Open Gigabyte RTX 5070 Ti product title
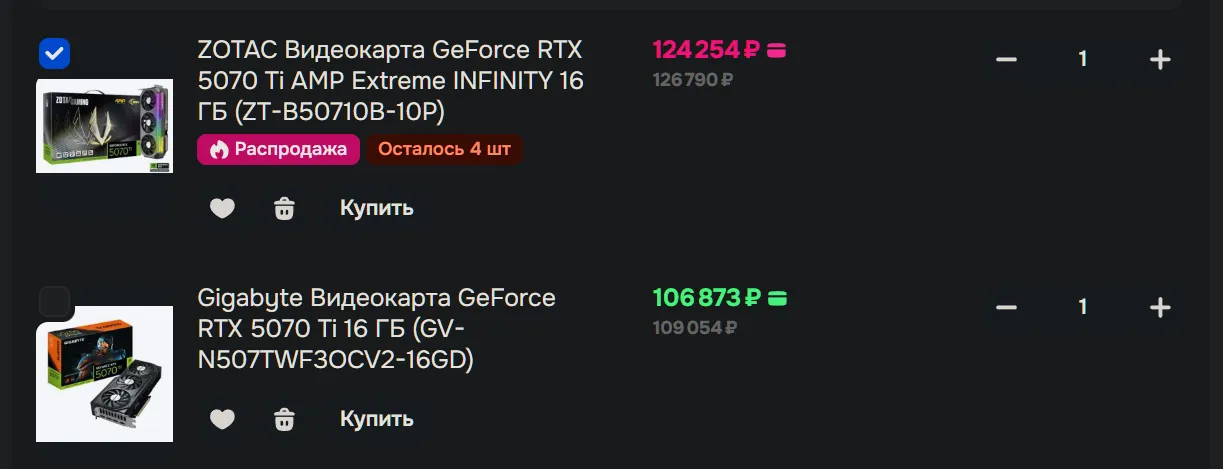The image size is (1223, 469). click(x=376, y=328)
